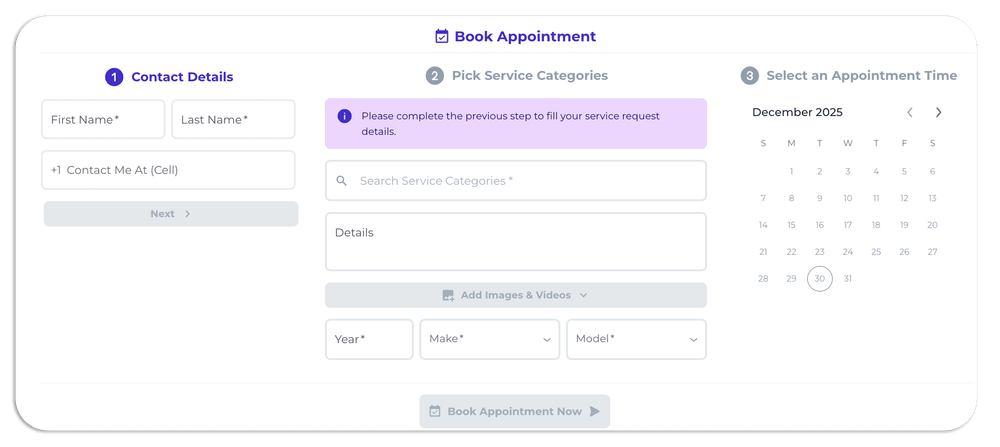This screenshot has height=447, width=1000.
Task: Click the calendar icon beside Book Appointment title
Action: pos(442,37)
